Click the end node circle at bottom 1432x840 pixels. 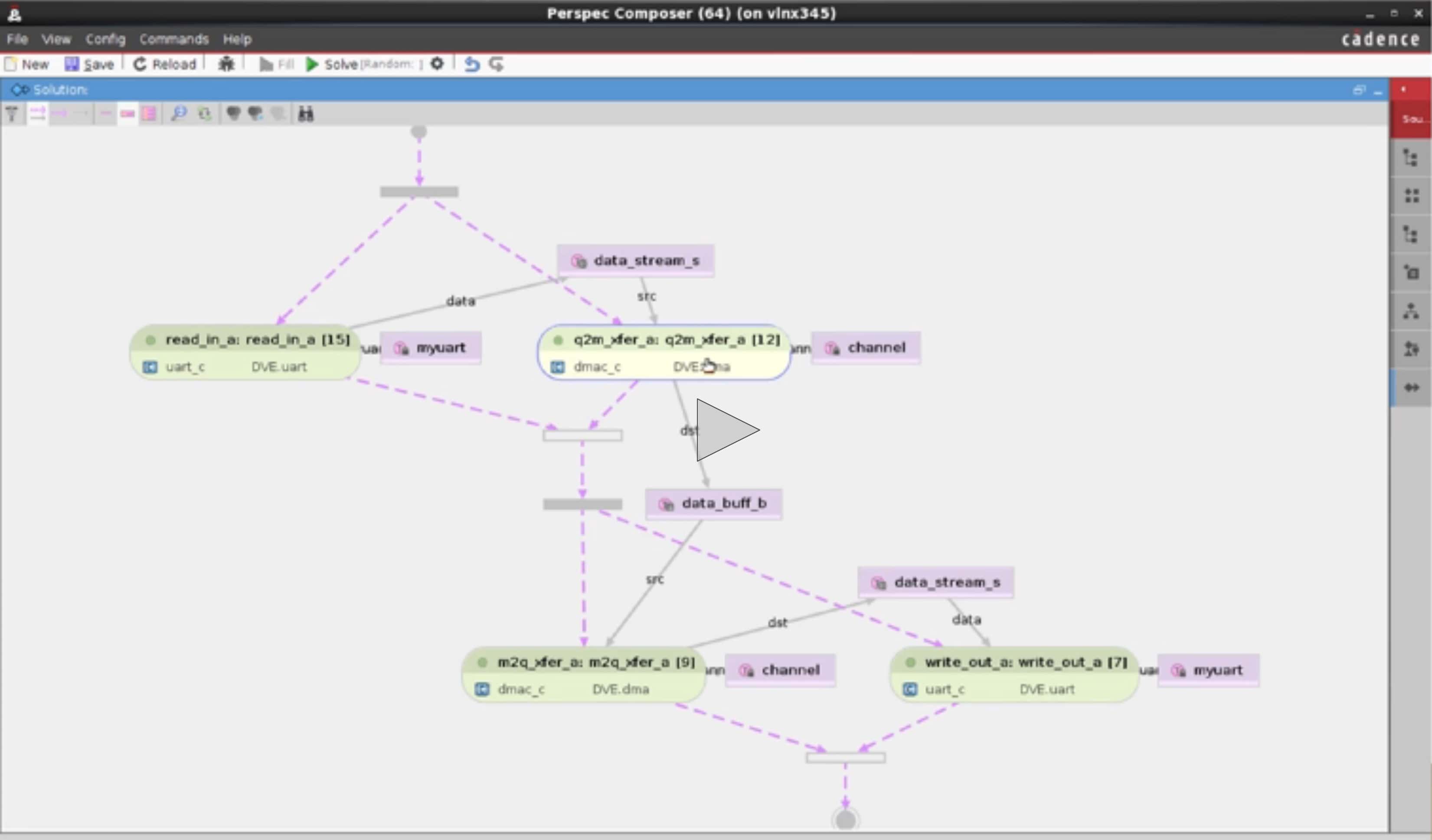coord(846,820)
